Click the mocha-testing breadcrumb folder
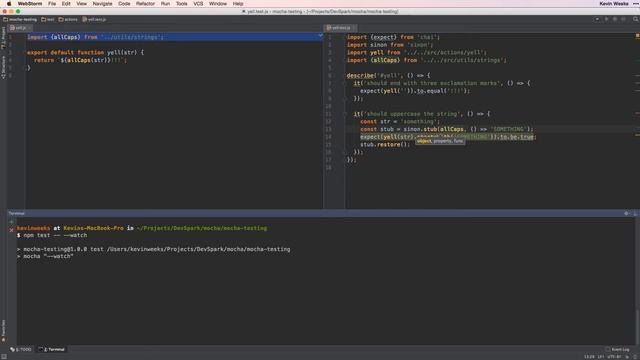 click(20, 19)
